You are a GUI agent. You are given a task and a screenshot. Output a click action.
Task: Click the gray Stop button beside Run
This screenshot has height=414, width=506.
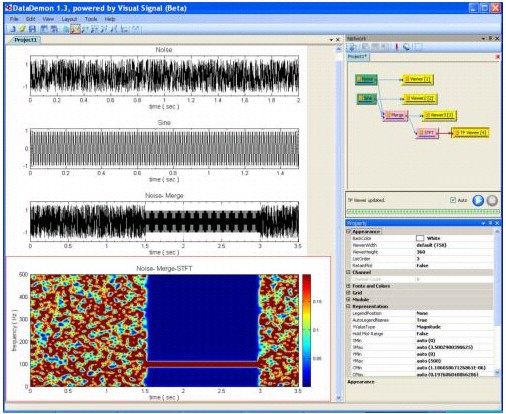pos(492,200)
